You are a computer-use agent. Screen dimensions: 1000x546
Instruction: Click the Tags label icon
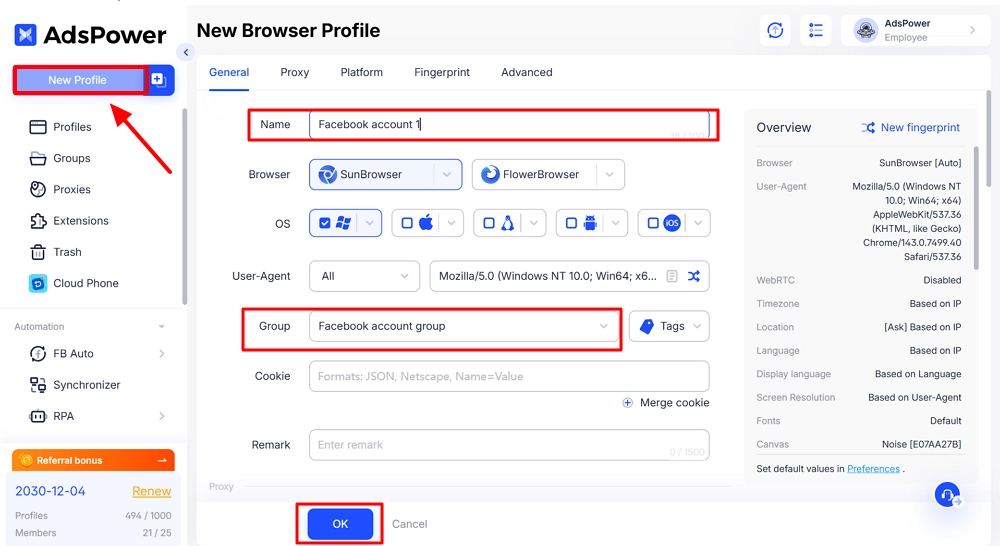coord(647,326)
